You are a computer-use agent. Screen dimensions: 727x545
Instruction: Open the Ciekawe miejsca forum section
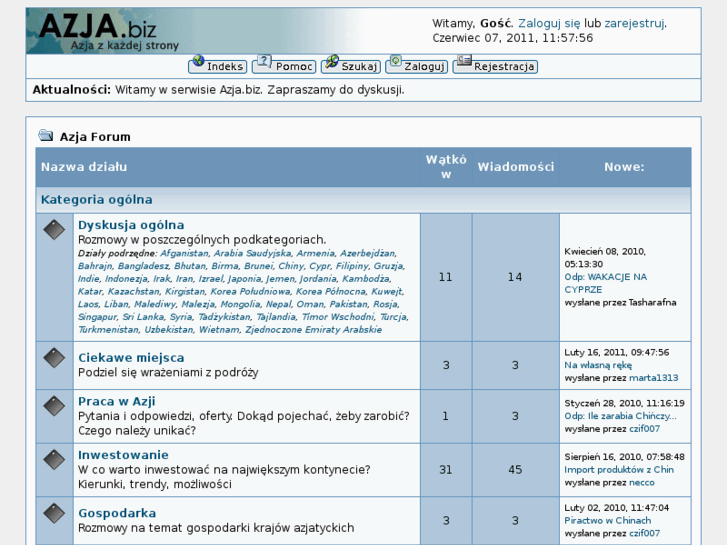click(131, 357)
